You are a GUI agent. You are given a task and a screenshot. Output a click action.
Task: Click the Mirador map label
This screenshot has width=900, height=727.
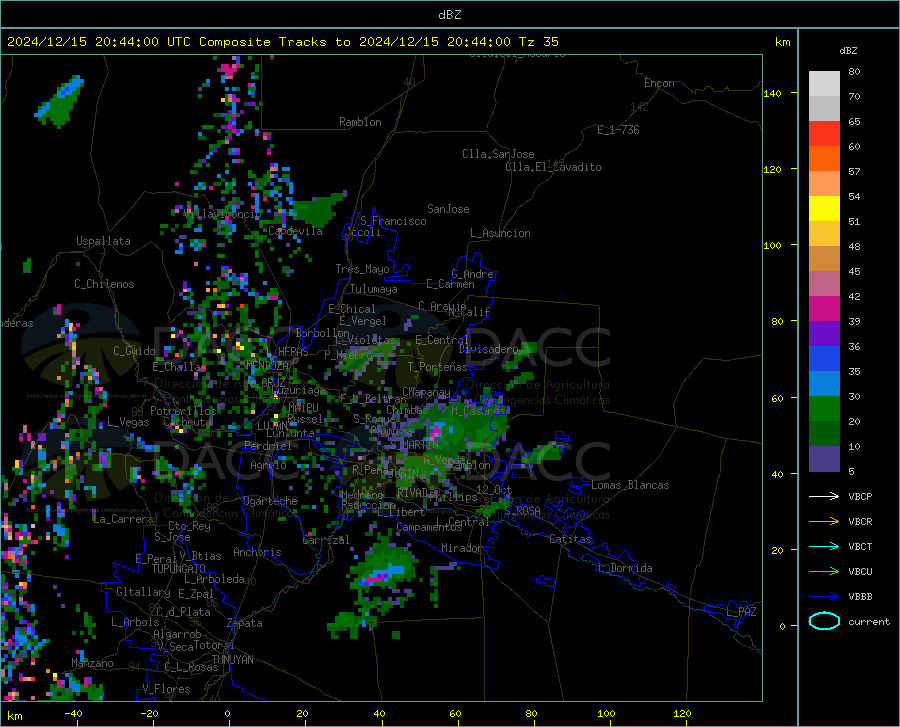click(x=461, y=549)
